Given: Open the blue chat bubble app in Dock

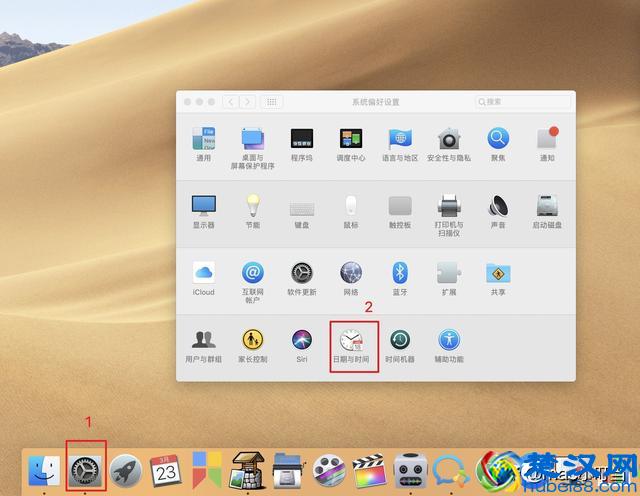Looking at the screenshot, I should click(451, 471).
